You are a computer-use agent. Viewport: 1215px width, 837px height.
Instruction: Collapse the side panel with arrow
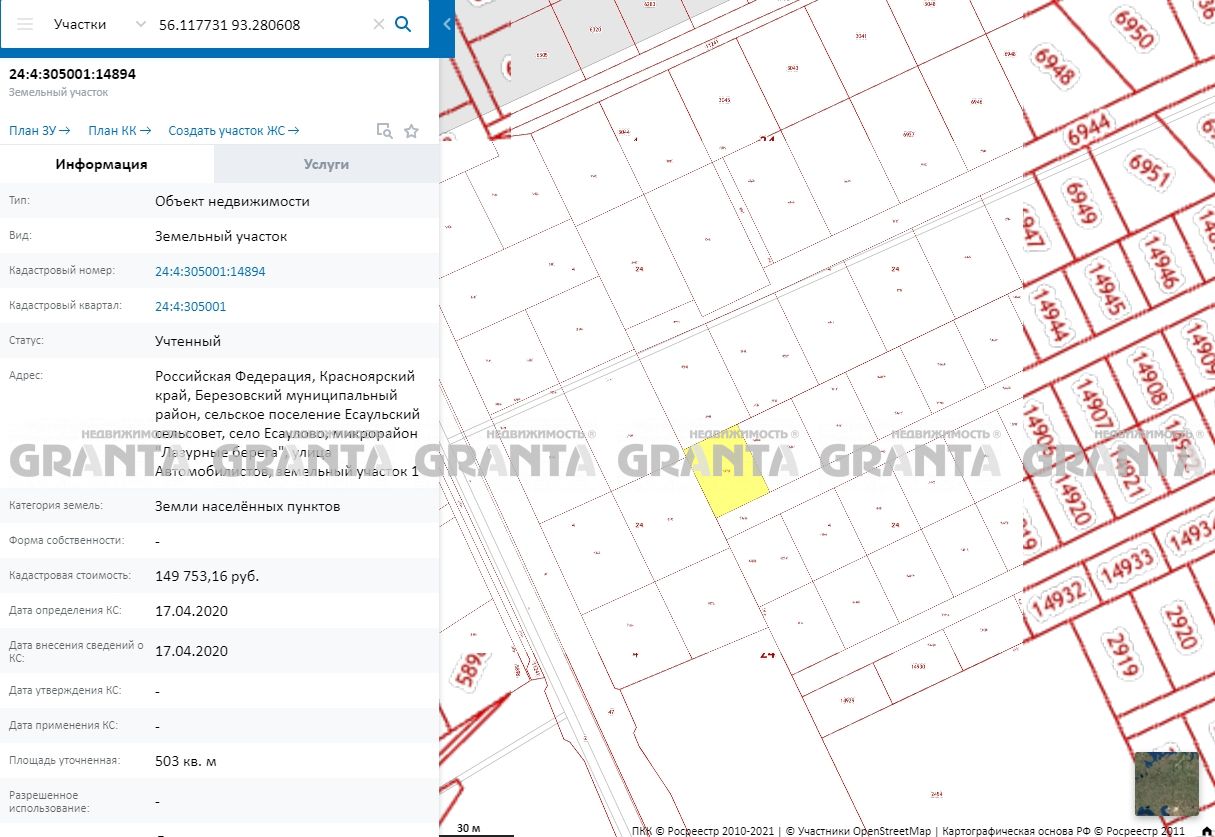(447, 24)
